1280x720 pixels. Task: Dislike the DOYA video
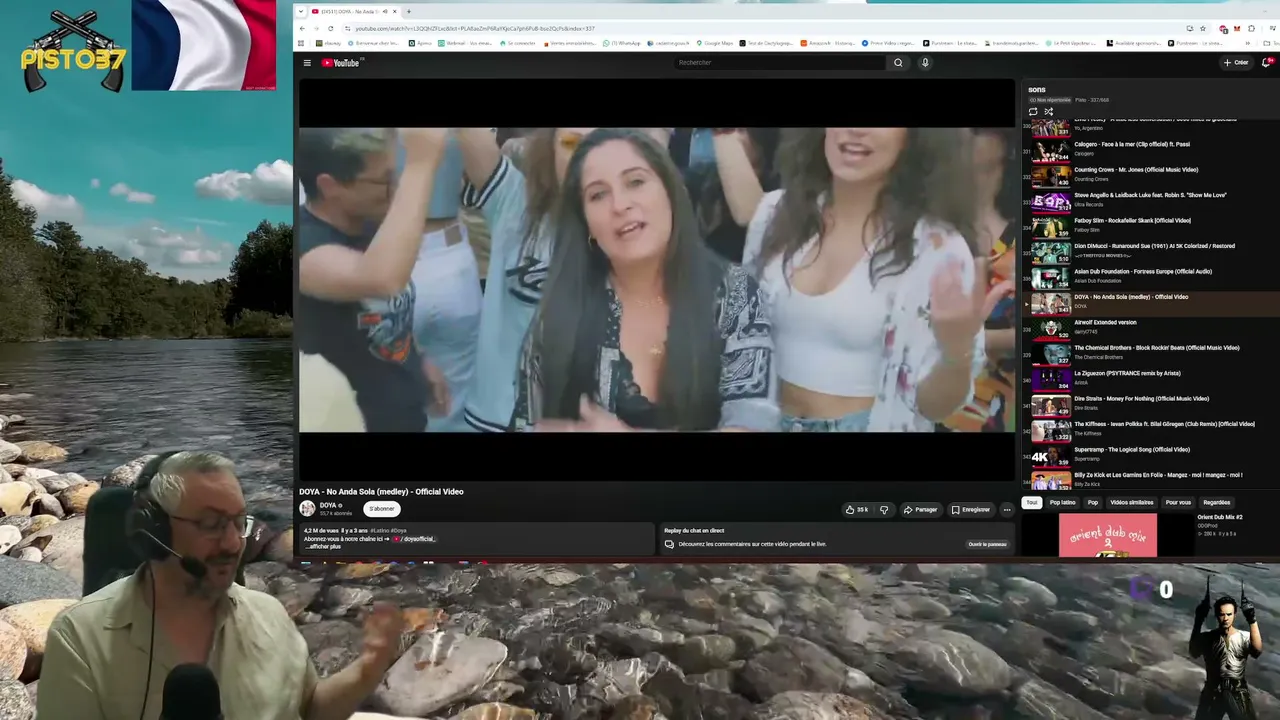coord(884,510)
